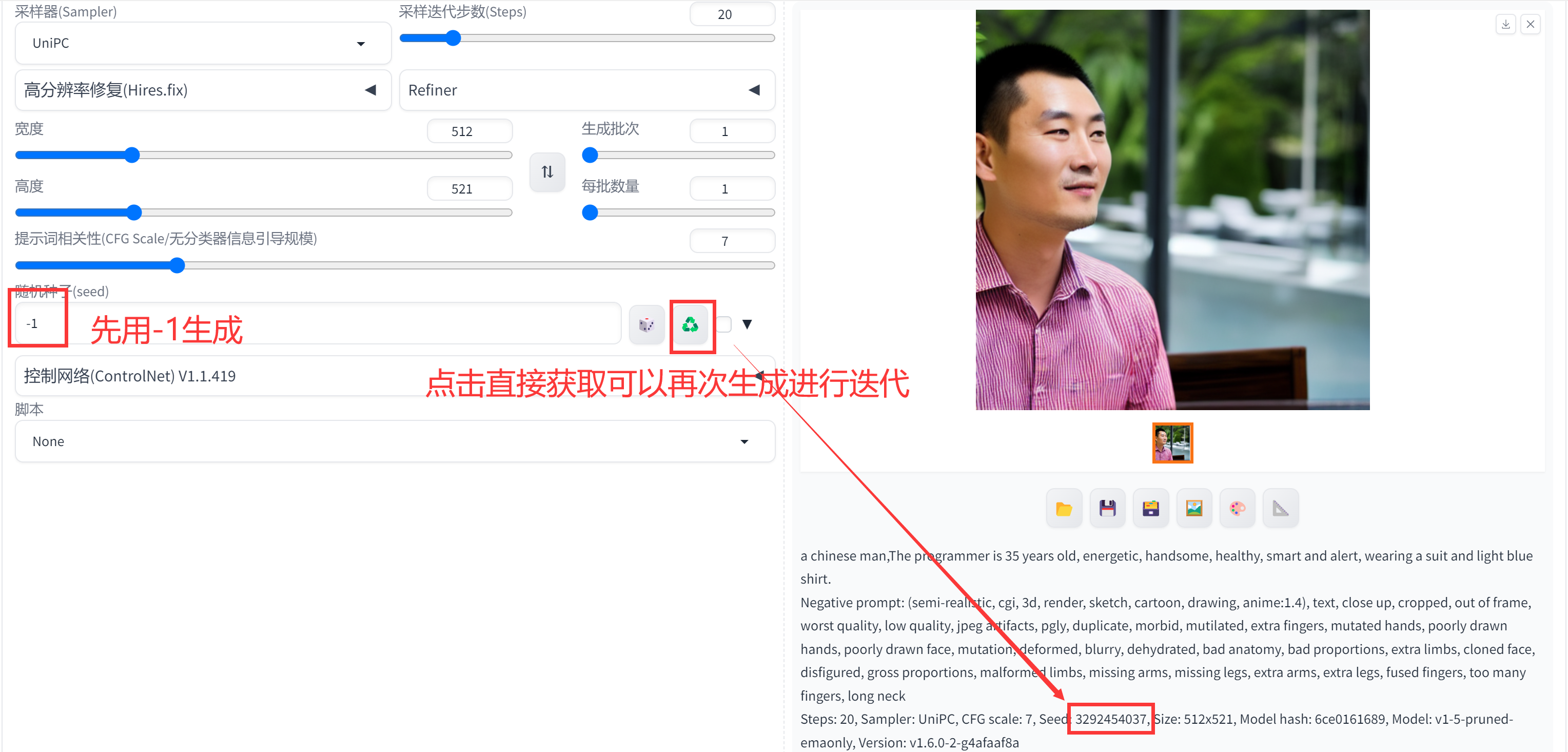Toggle the extra seed checkbox
The width and height of the screenshot is (1568, 752).
point(724,324)
